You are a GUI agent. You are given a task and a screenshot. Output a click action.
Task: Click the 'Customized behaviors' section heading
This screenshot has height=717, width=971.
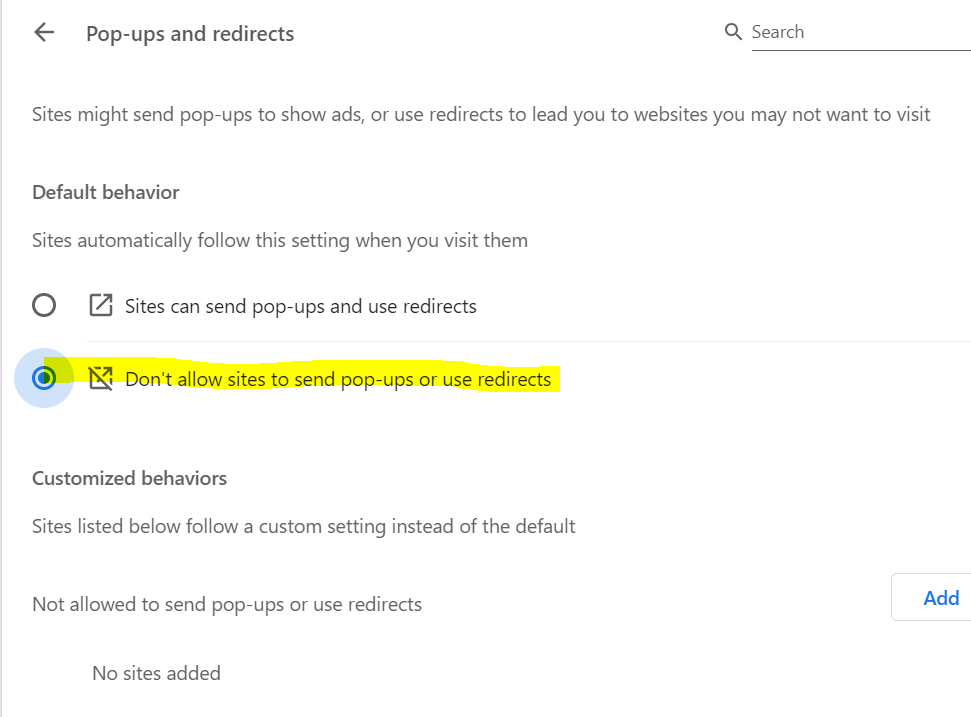(x=129, y=479)
